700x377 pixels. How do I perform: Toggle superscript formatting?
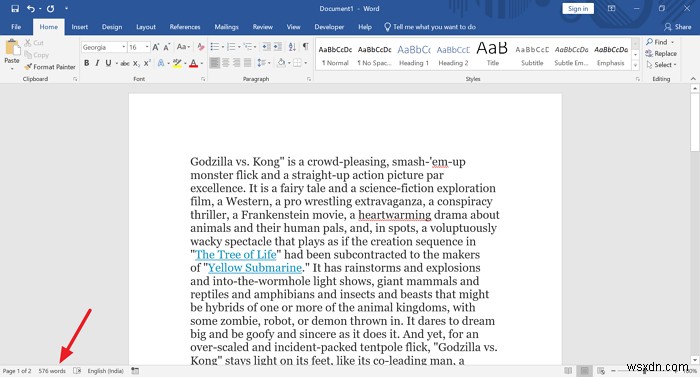pyautogui.click(x=147, y=63)
